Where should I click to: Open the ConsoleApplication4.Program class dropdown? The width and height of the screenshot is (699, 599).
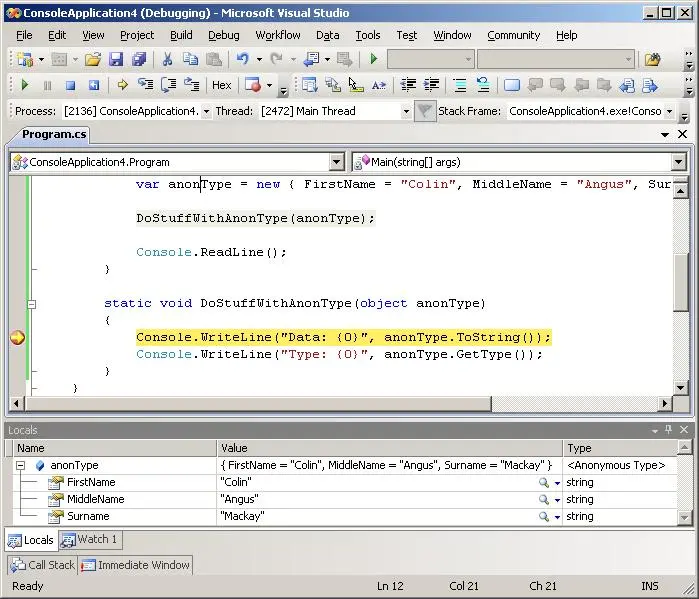click(337, 162)
